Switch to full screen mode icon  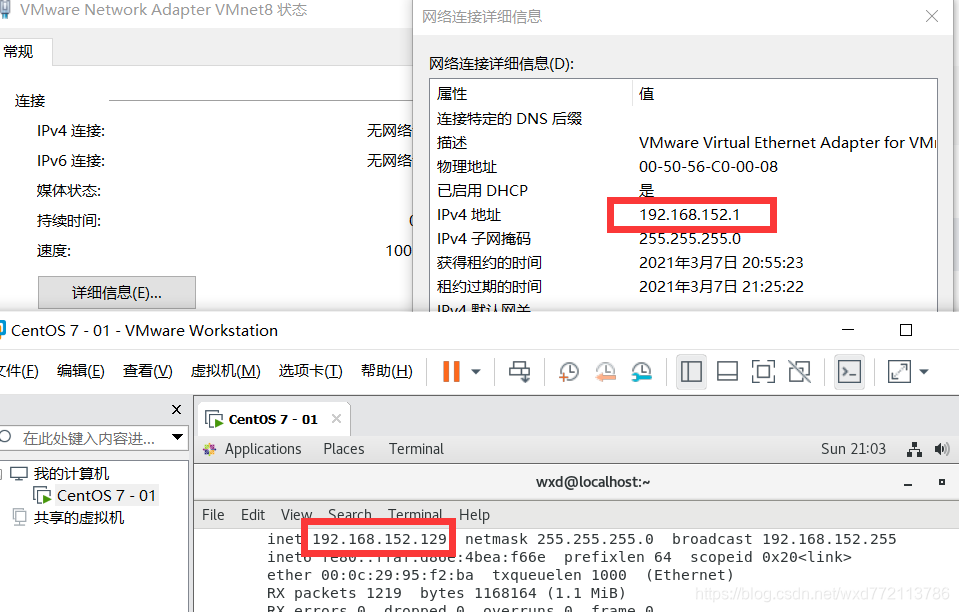[x=763, y=371]
